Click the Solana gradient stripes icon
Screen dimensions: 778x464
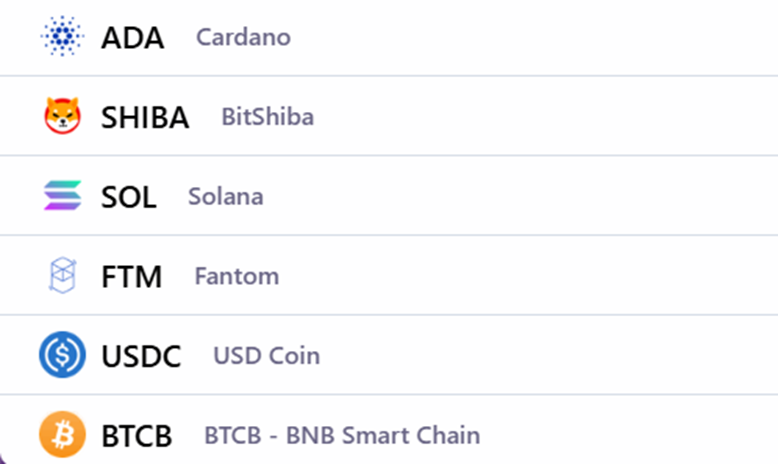pyautogui.click(x=62, y=196)
